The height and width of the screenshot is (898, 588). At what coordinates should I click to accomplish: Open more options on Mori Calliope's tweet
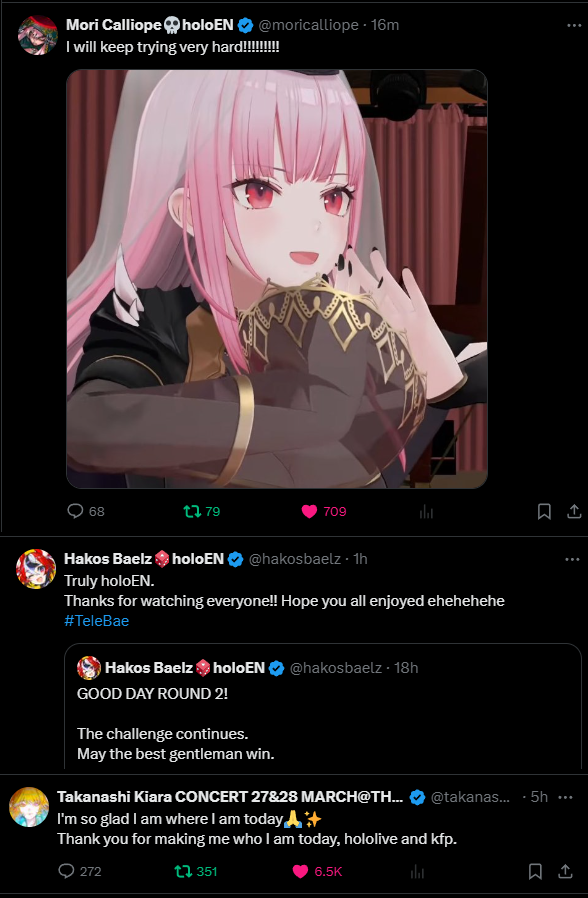point(574,25)
